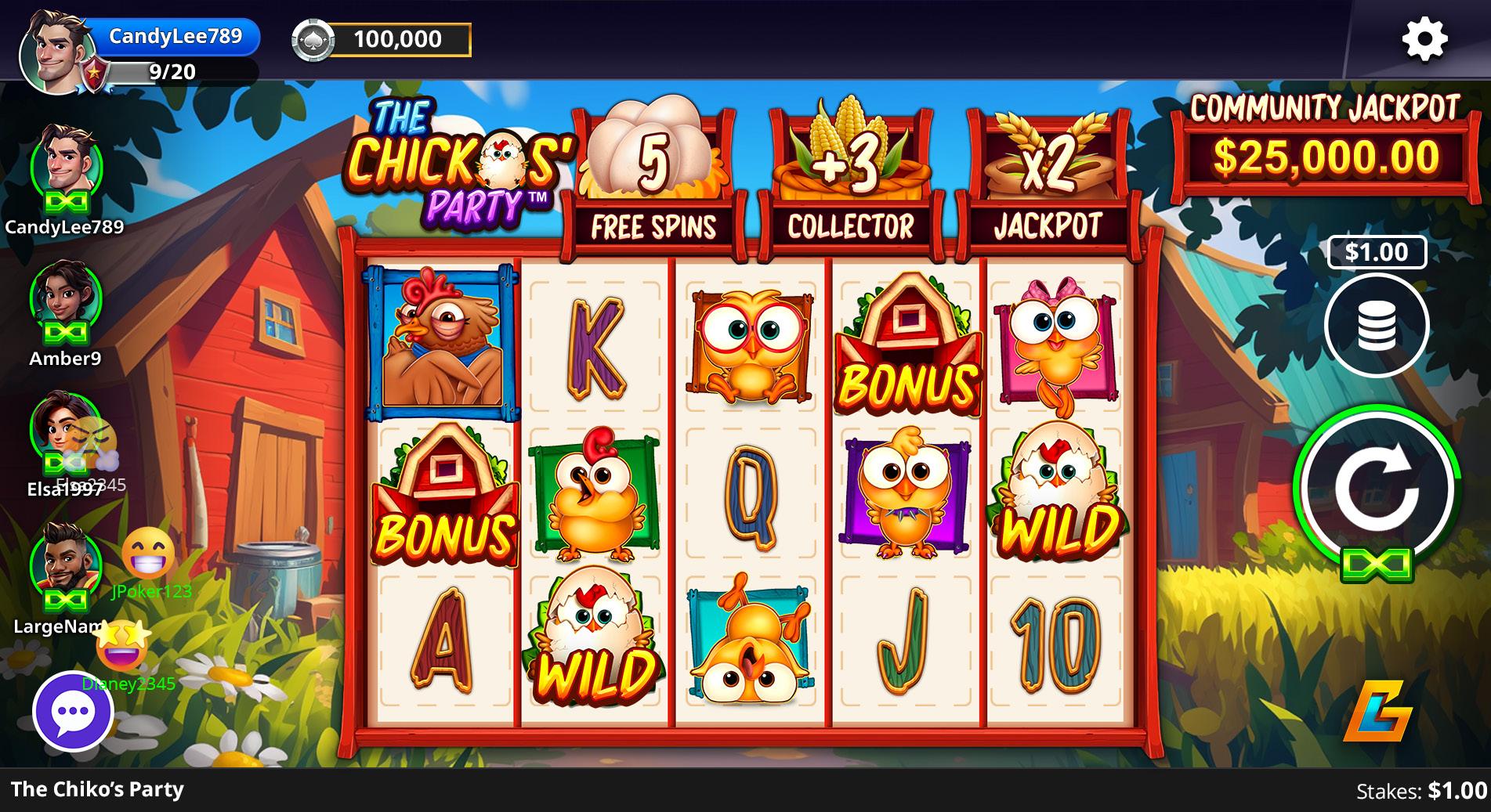Open the chat speech bubble button
This screenshot has height=812, width=1491.
click(73, 712)
